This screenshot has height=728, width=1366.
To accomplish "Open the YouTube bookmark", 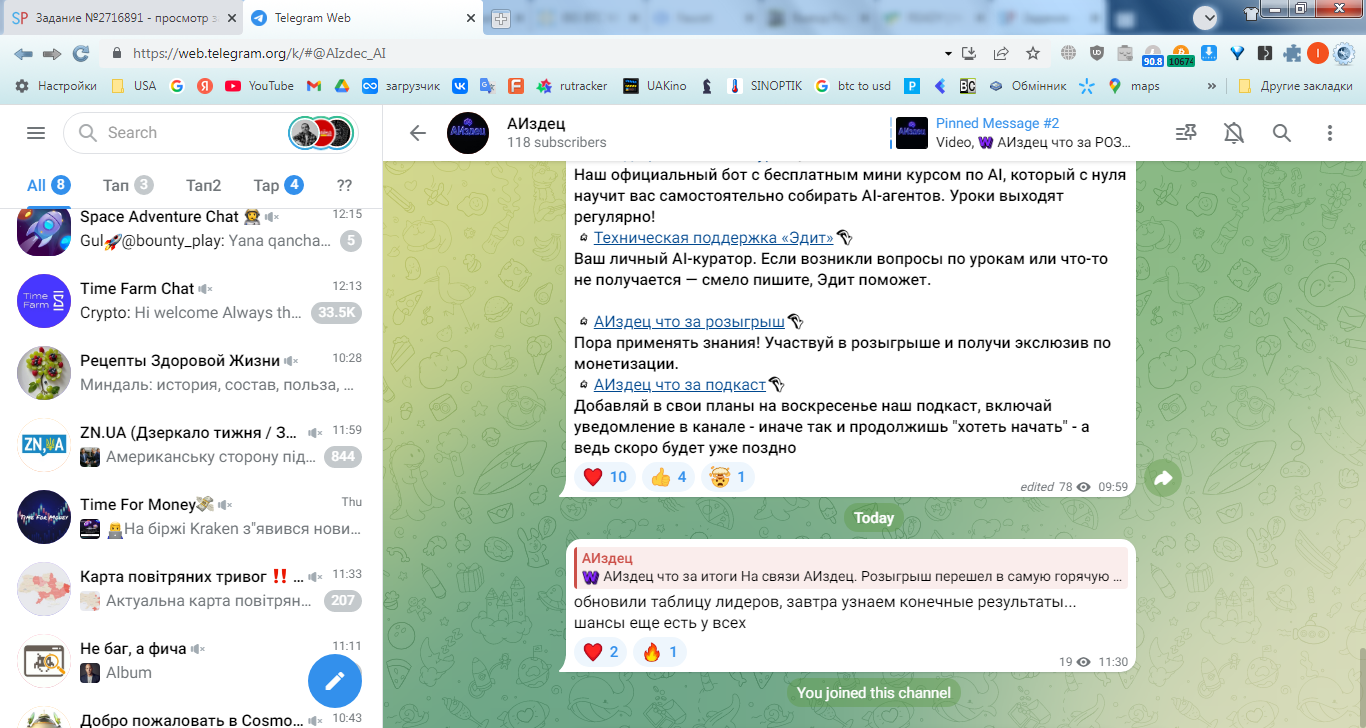I will [260, 86].
